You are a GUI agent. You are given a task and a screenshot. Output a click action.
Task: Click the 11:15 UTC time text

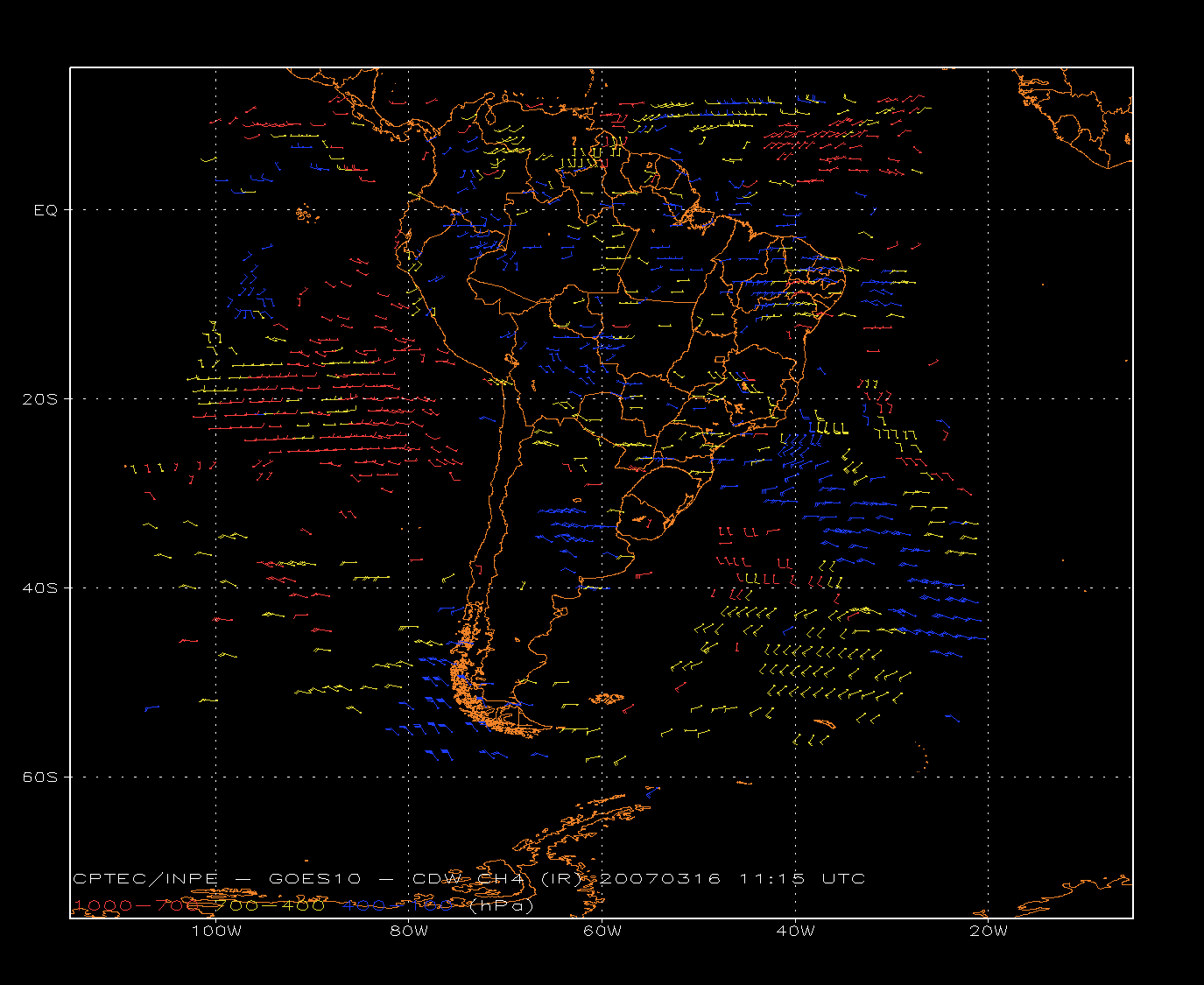[803, 879]
